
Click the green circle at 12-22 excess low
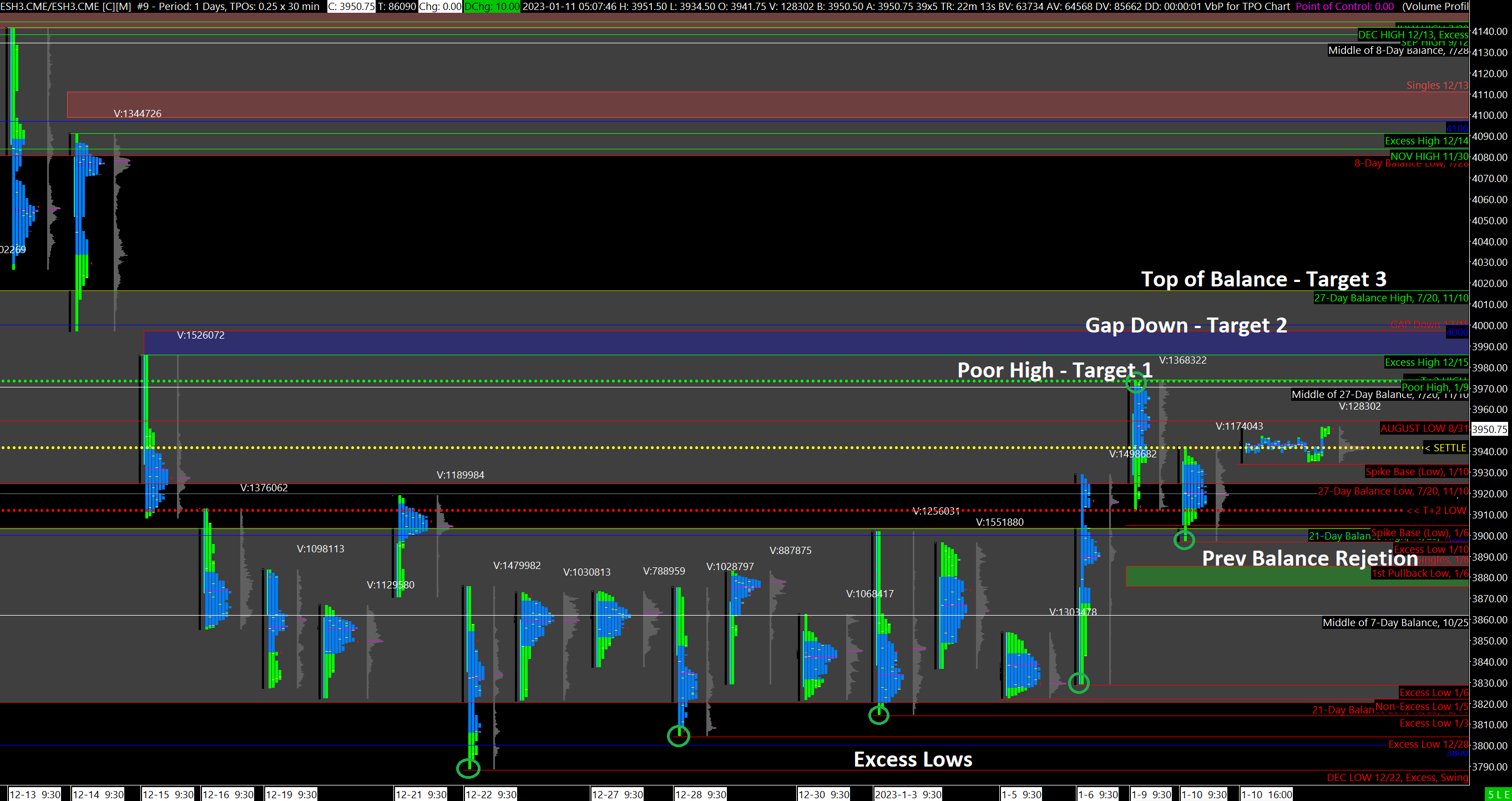point(468,768)
